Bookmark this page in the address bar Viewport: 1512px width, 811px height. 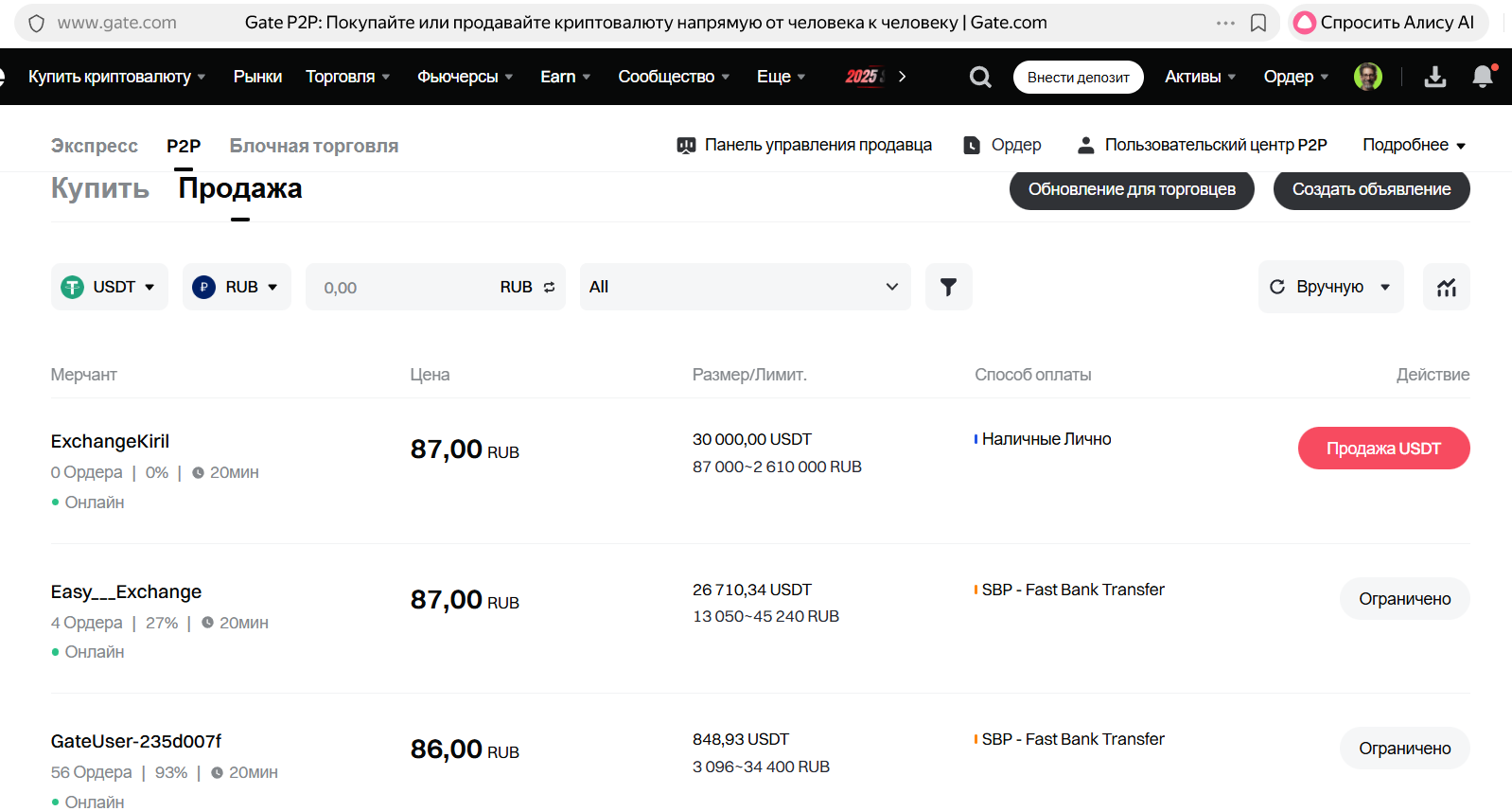point(1258,23)
